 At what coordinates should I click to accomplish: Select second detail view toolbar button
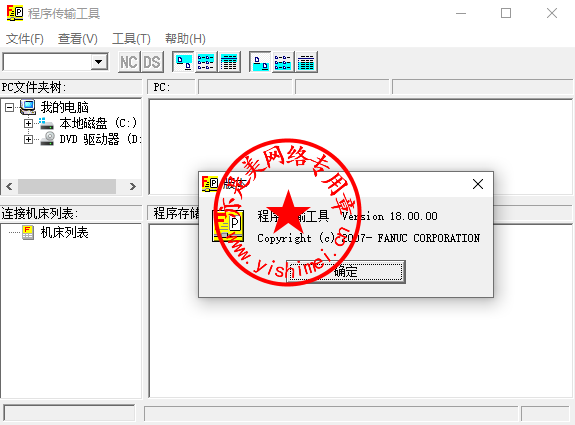[x=306, y=62]
